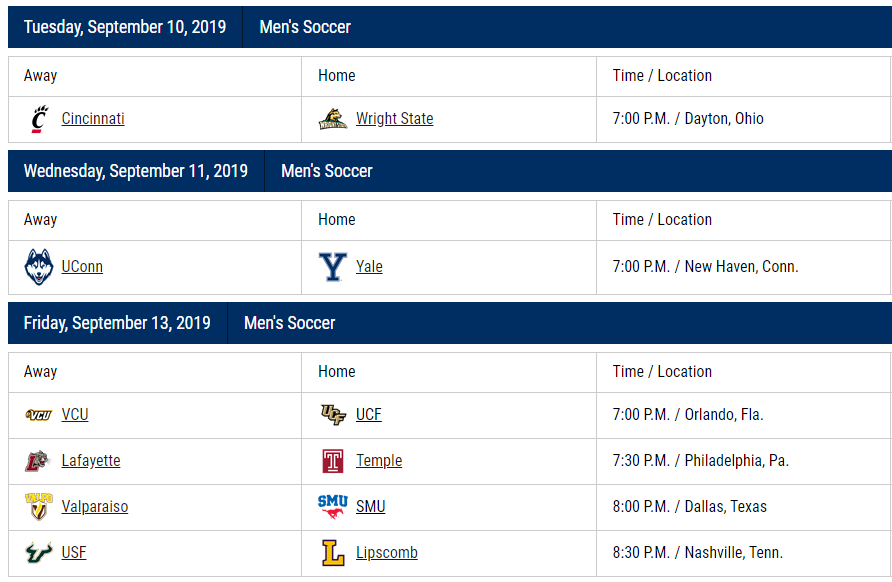This screenshot has width=892, height=582.
Task: Select the Temple link
Action: coord(379,461)
